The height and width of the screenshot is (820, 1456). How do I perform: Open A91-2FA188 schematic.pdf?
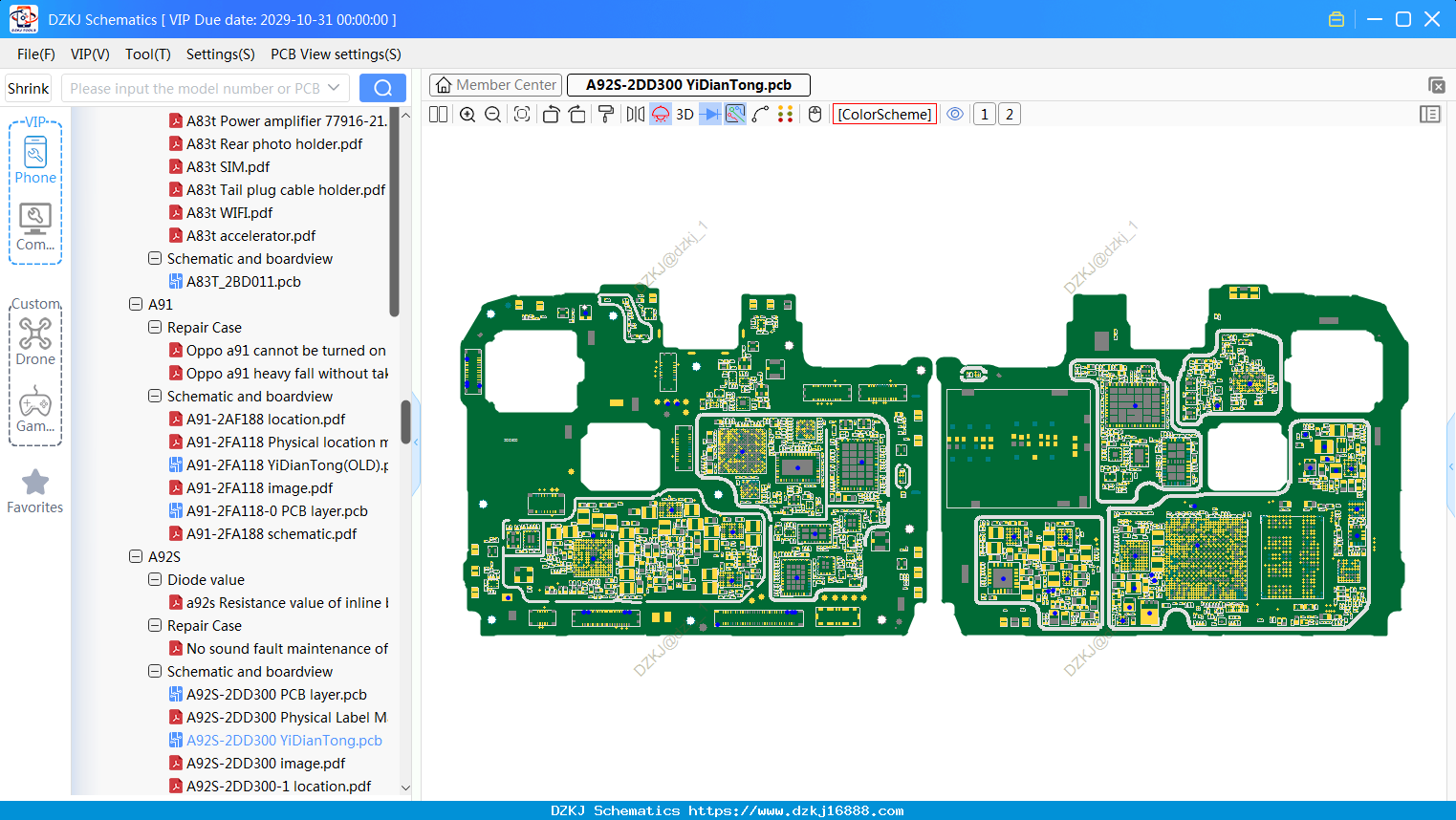(272, 534)
